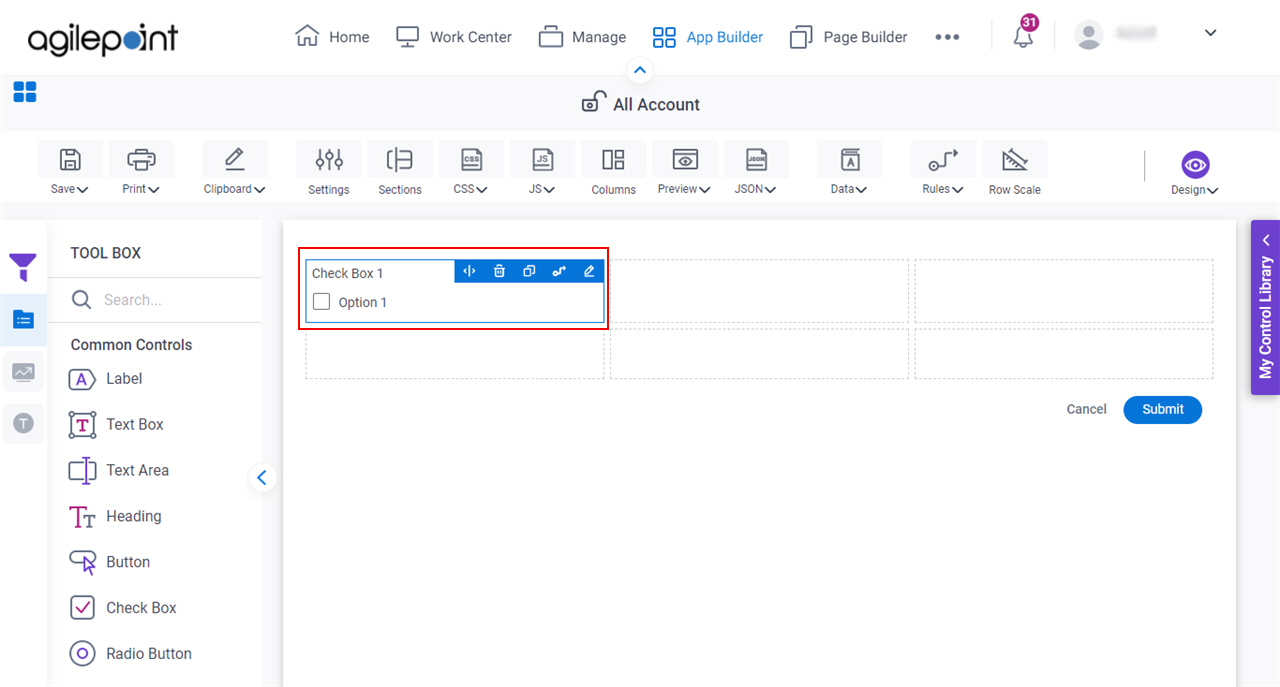Select the resize handles icon on Check Box 1

pyautogui.click(x=469, y=270)
